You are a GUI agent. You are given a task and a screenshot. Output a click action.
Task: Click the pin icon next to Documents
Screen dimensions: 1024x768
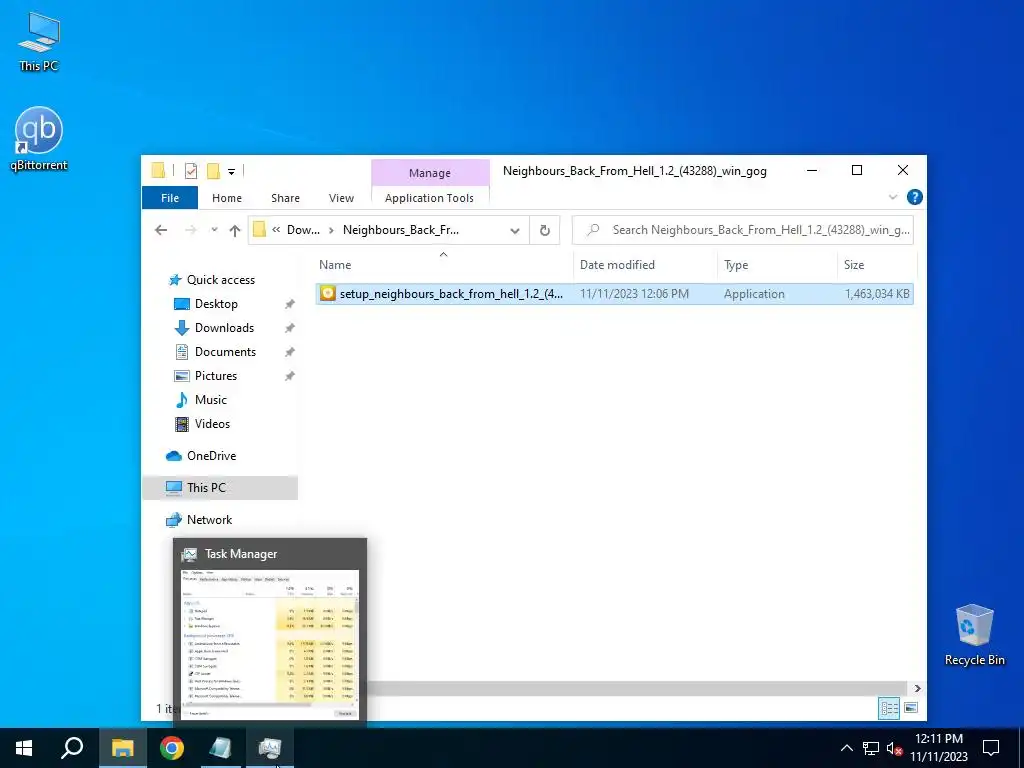tap(289, 353)
